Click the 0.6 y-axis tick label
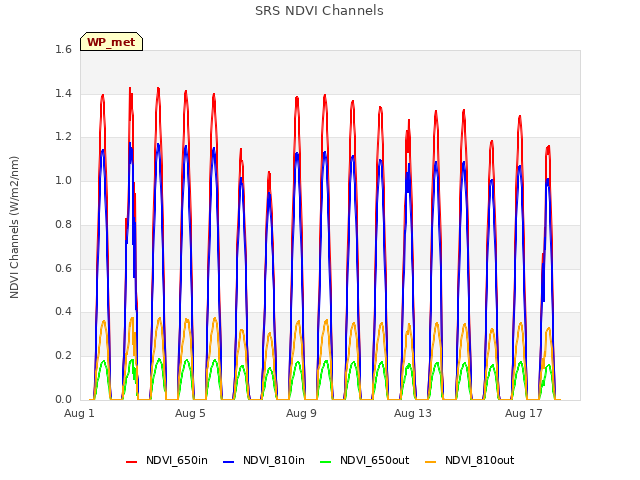 pos(63,268)
